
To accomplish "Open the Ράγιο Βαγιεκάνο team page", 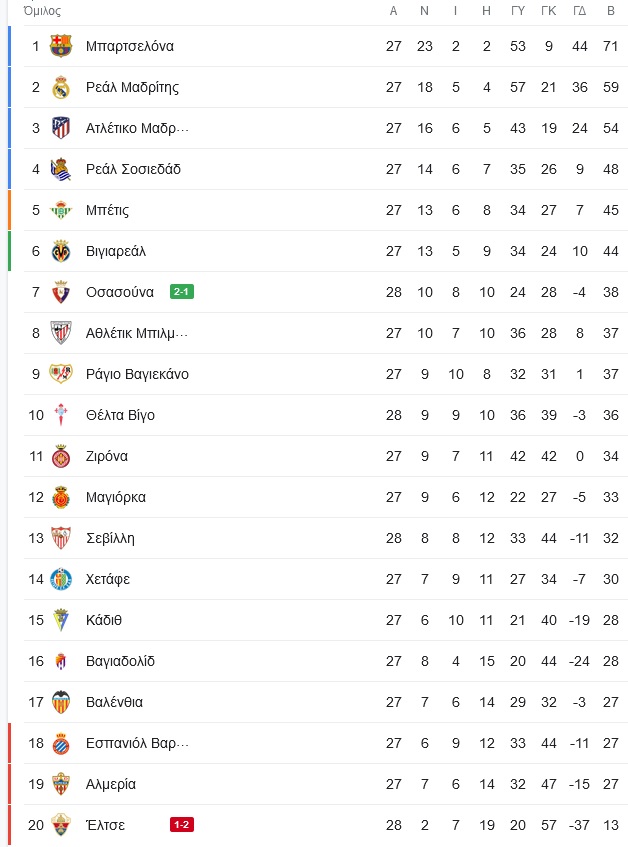I will pos(137,374).
